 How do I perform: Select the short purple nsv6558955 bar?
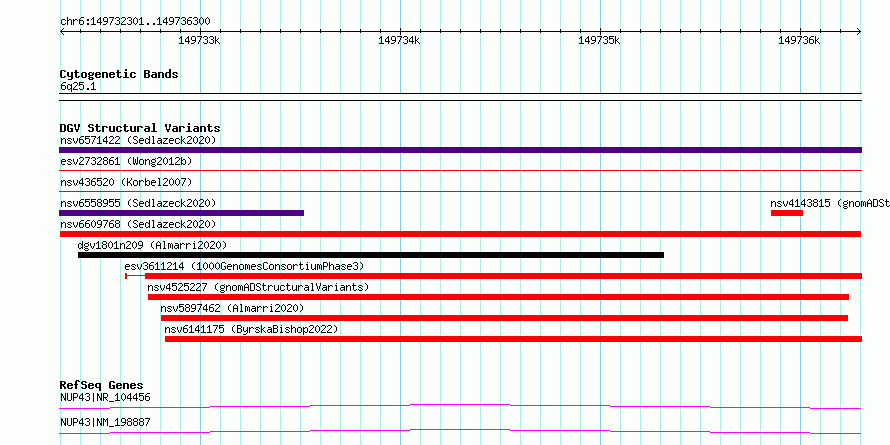pos(182,213)
